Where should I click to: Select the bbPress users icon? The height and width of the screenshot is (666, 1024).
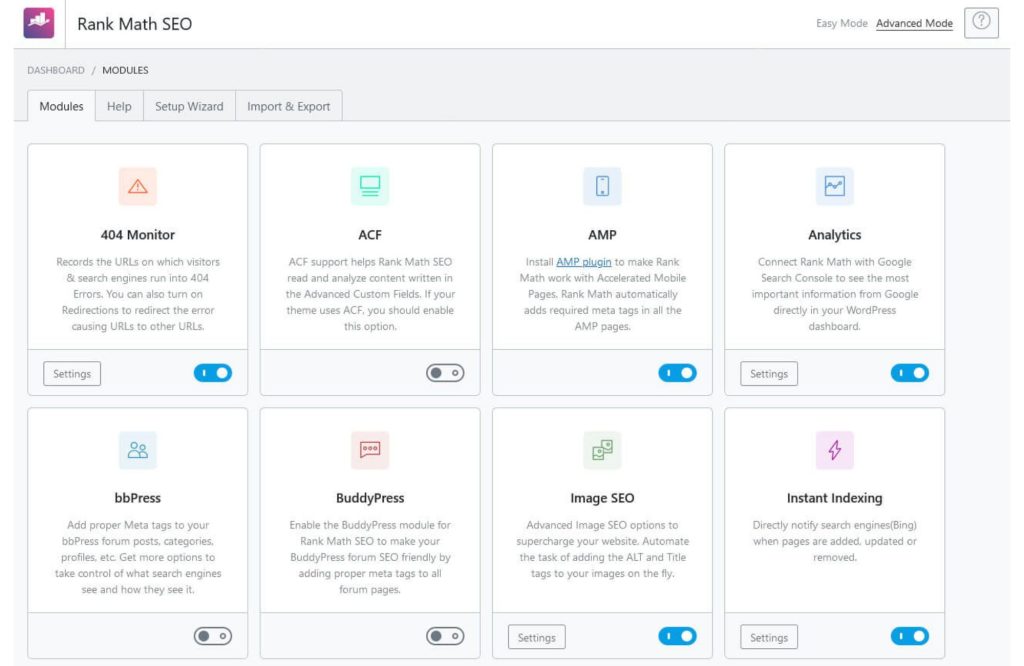(137, 450)
